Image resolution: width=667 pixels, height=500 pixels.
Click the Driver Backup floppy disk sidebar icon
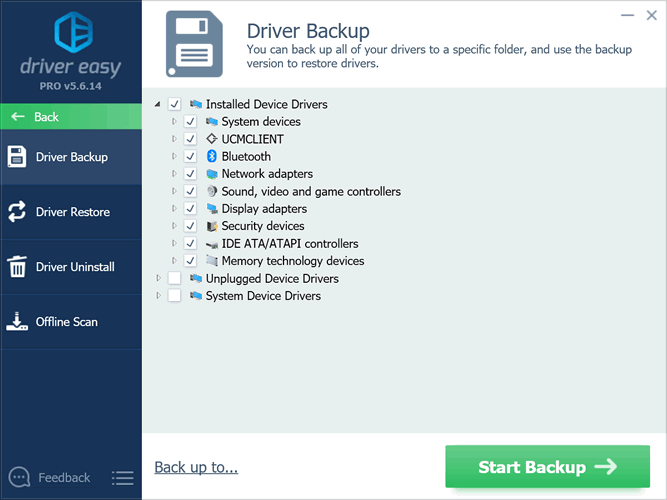(x=17, y=157)
